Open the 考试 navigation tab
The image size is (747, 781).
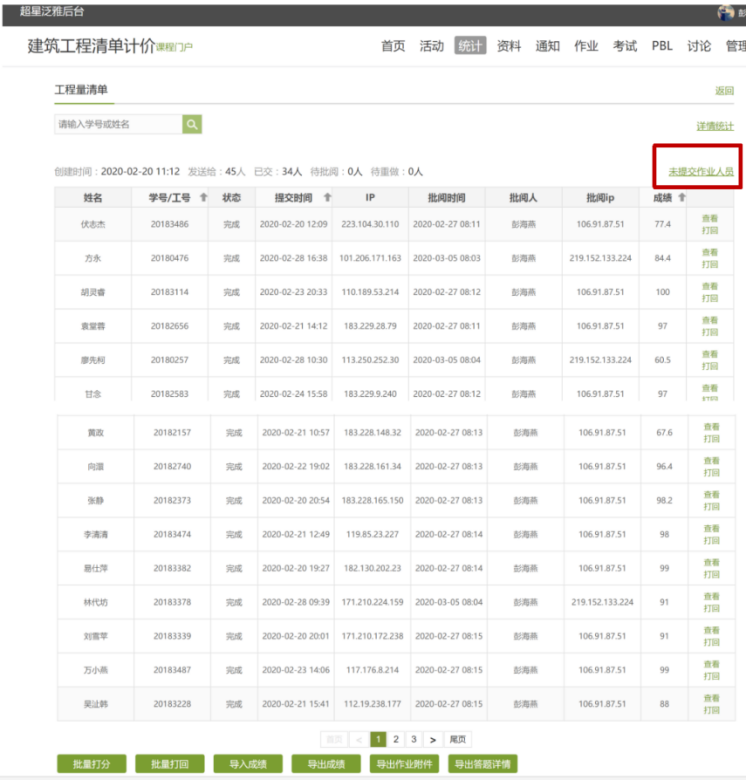pos(625,46)
